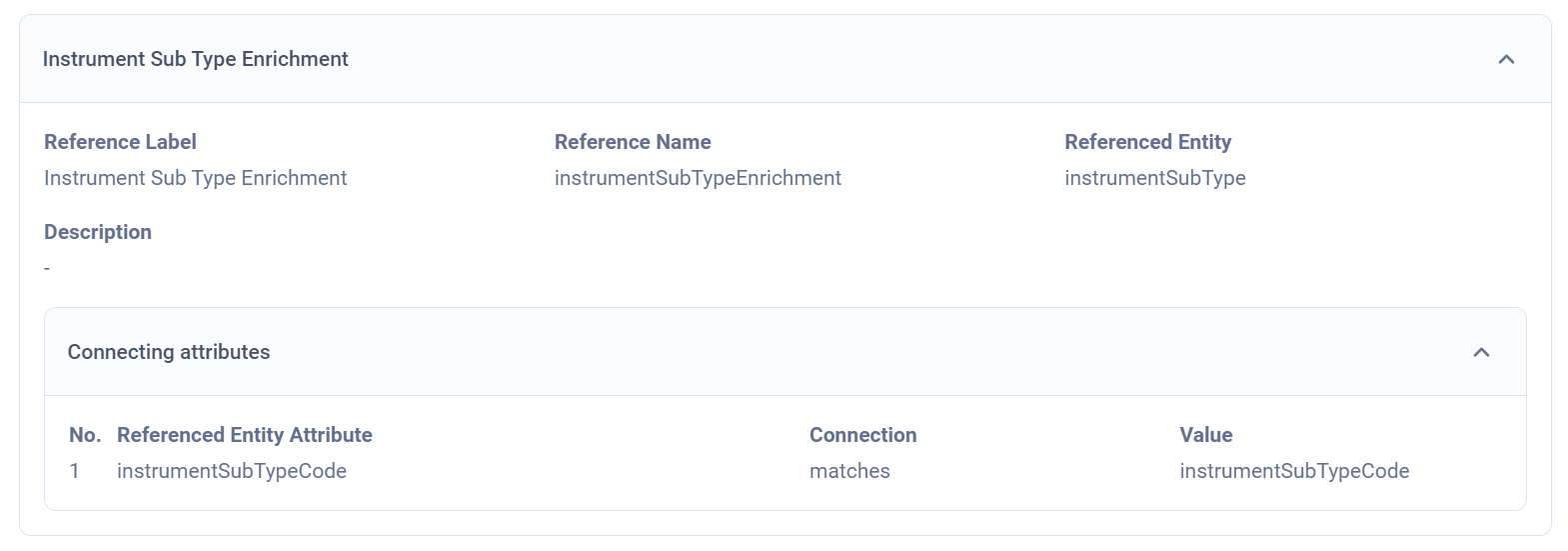Click the Connection column header

tap(862, 435)
